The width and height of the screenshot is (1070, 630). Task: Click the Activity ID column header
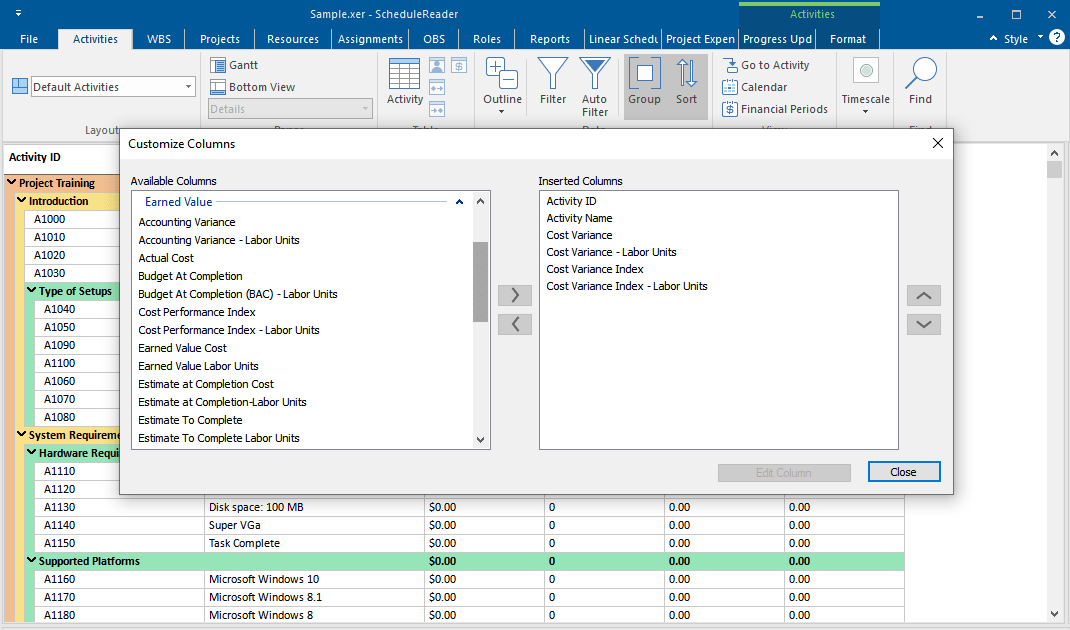(61, 157)
